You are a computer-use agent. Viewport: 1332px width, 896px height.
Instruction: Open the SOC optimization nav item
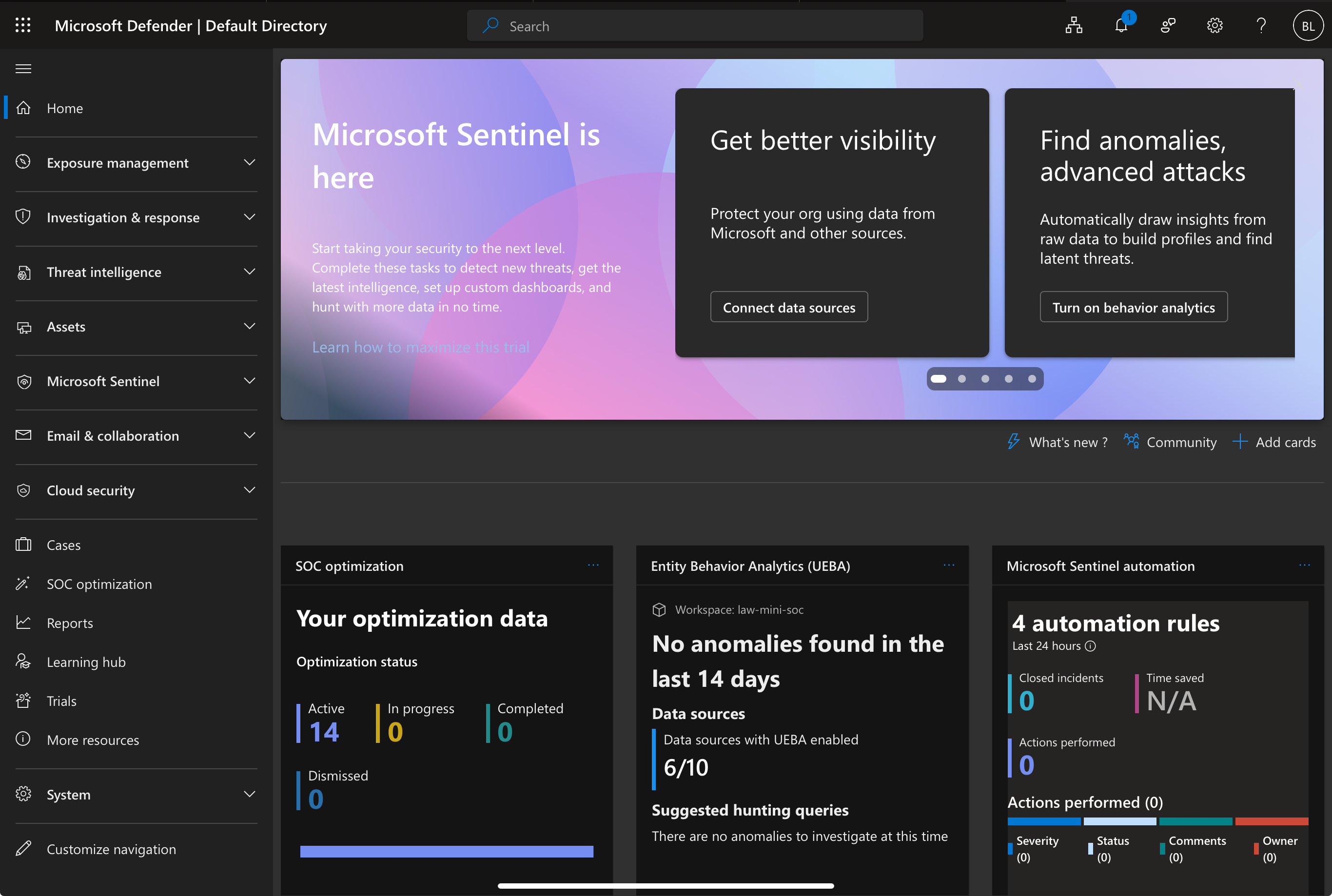(x=99, y=584)
